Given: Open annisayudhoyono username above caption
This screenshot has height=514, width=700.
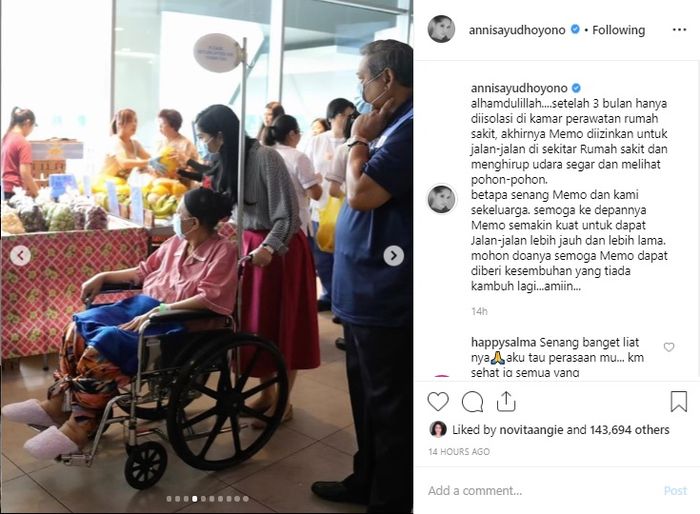Looking at the screenshot, I should tap(519, 88).
